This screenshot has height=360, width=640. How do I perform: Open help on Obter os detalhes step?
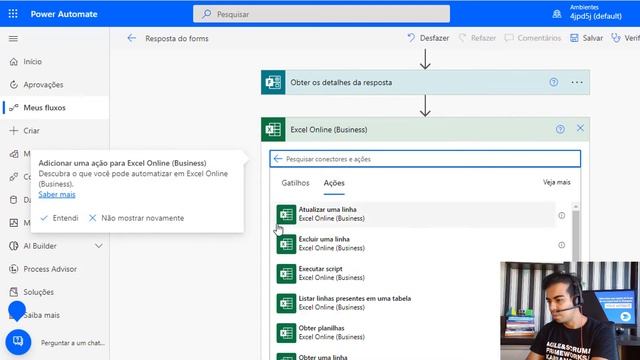tap(554, 82)
